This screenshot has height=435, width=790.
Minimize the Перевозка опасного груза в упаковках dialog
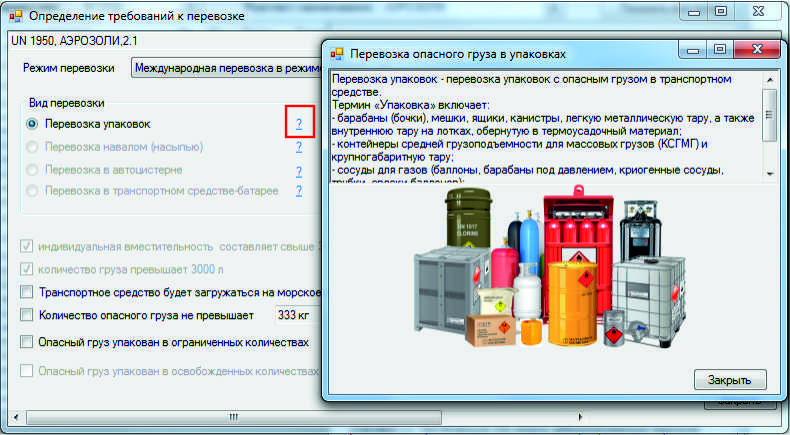click(x=693, y=49)
